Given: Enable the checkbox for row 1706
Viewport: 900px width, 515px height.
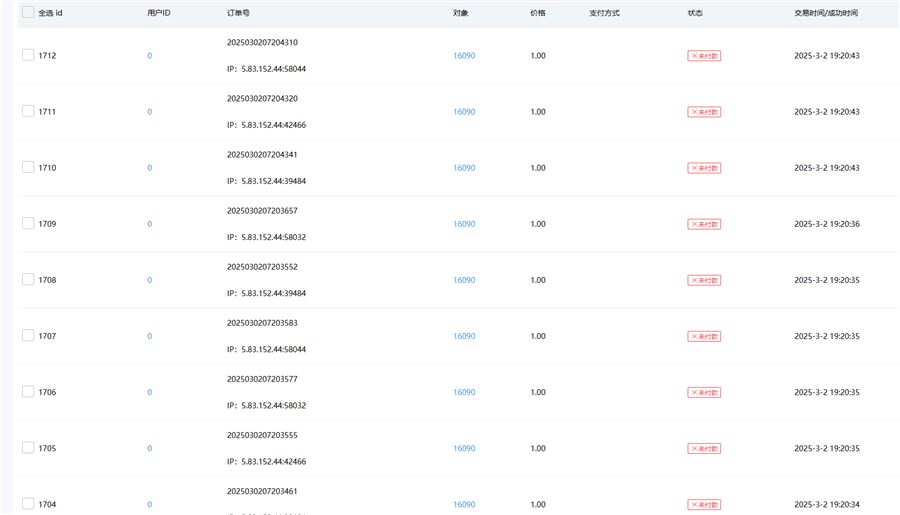Looking at the screenshot, I should click(x=28, y=391).
